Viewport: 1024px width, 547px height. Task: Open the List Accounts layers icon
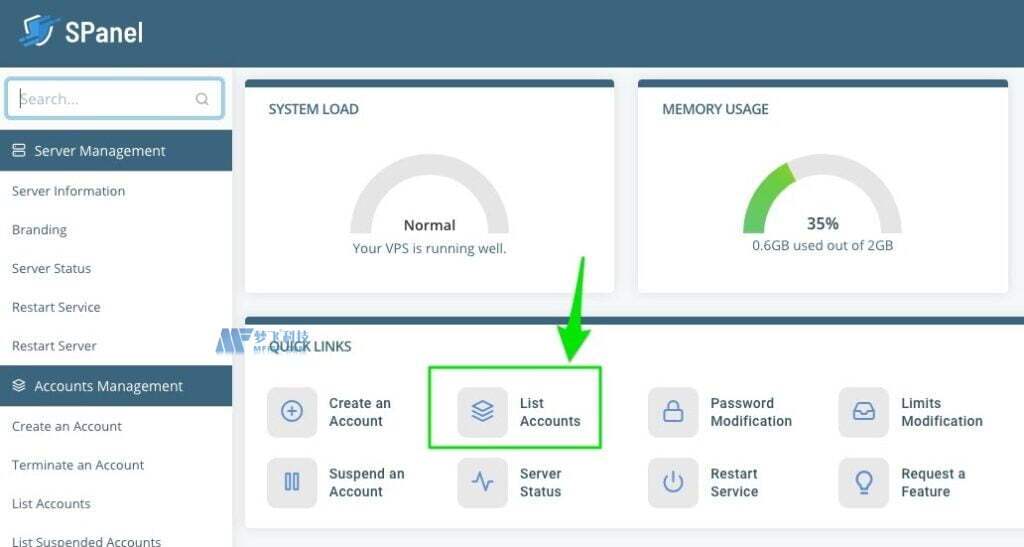tap(482, 412)
